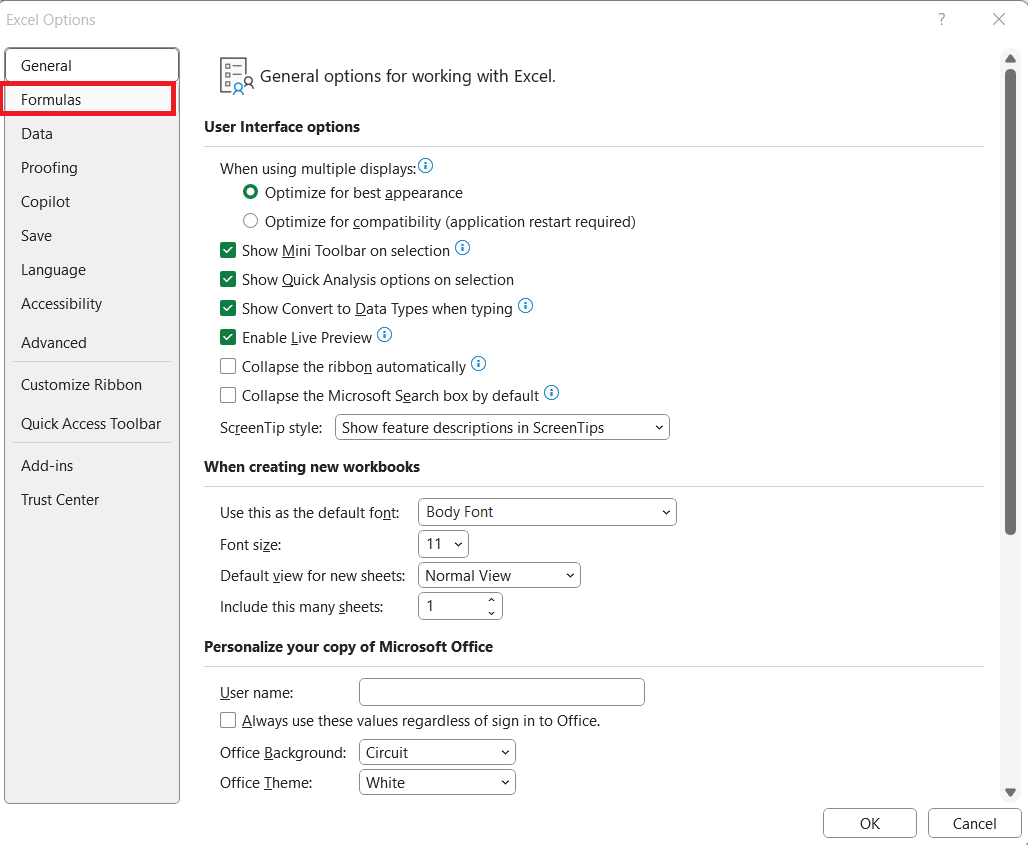Open Default view for new sheets dropdown
The width and height of the screenshot is (1028, 845).
[x=499, y=576]
